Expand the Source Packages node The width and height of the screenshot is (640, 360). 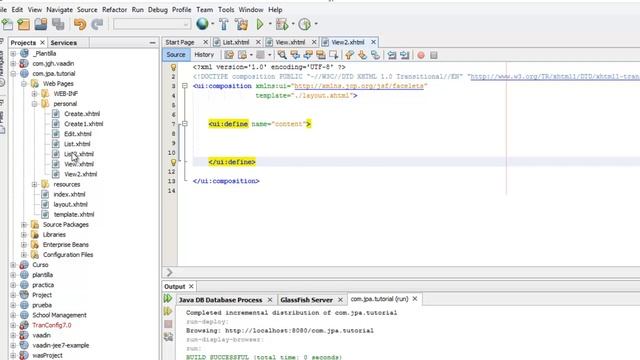click(24, 224)
